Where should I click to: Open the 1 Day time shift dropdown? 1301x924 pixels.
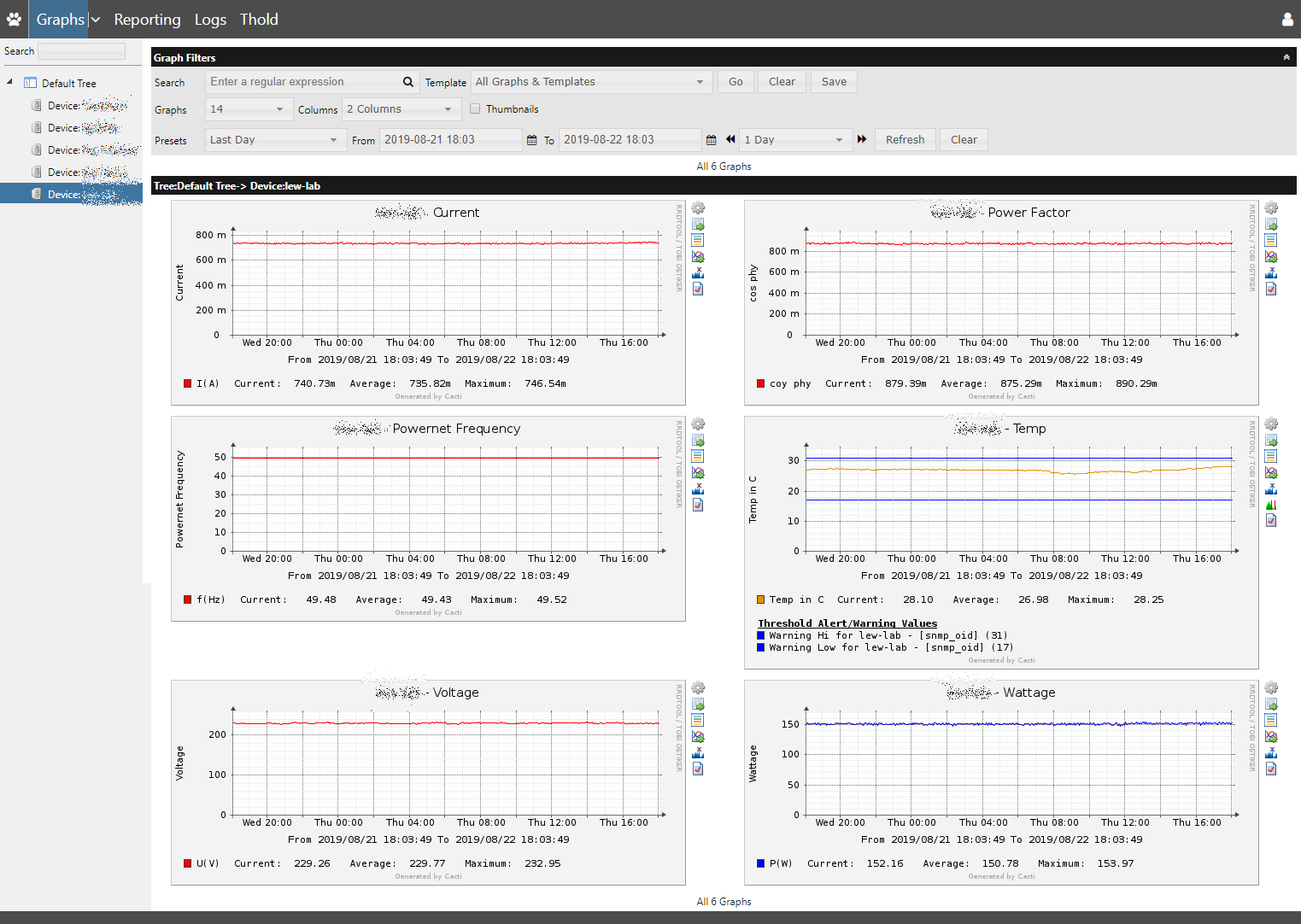pyautogui.click(x=795, y=140)
